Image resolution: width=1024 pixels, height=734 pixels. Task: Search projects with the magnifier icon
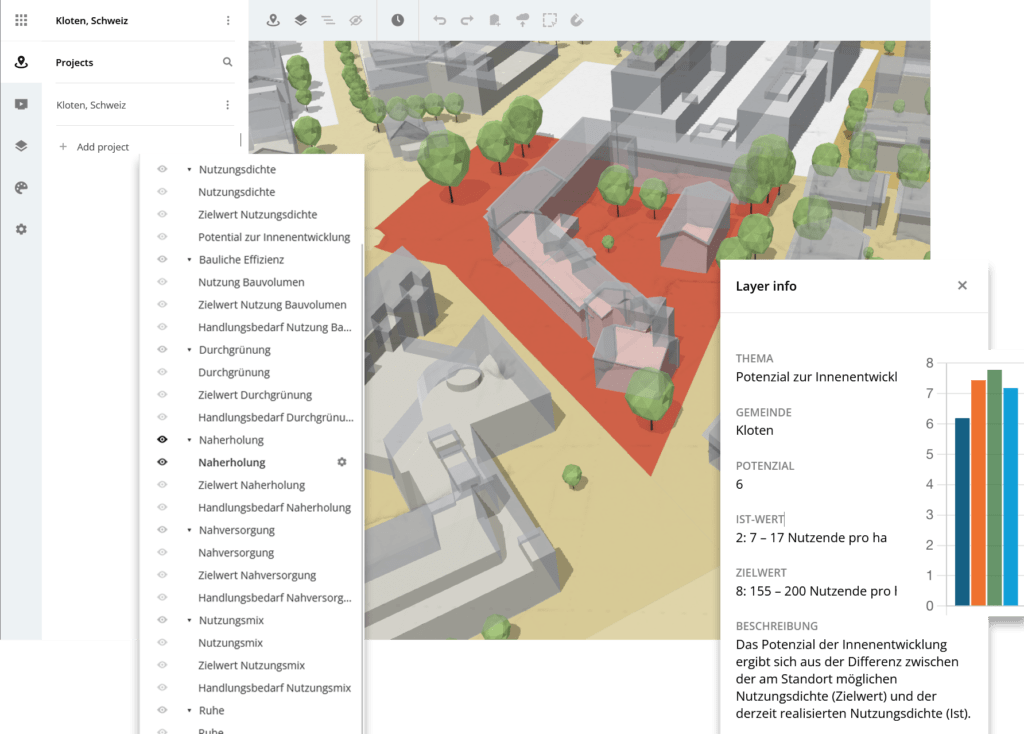point(227,62)
